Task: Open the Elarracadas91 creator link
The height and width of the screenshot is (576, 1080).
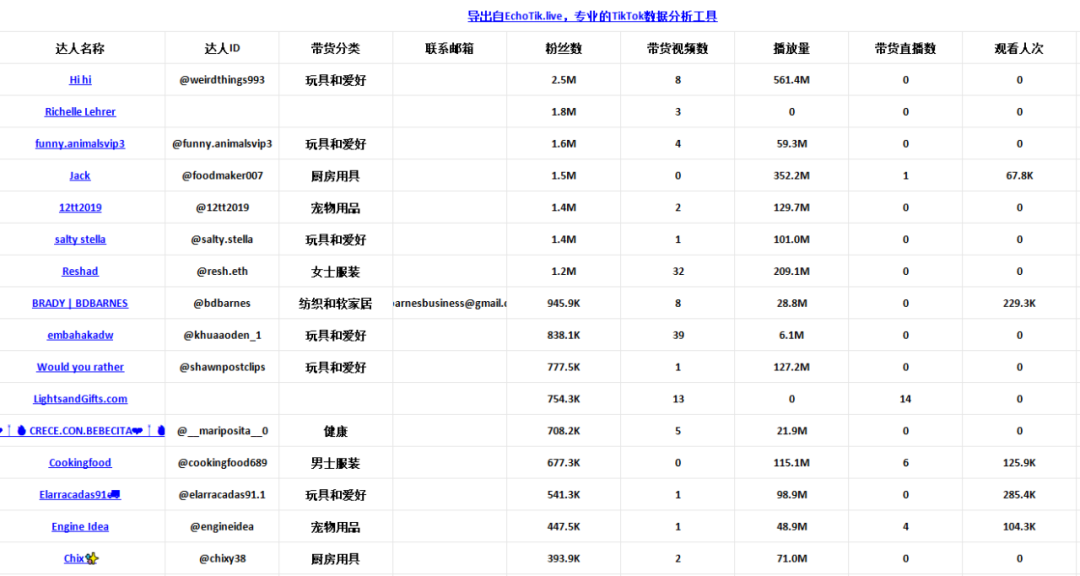Action: [80, 495]
